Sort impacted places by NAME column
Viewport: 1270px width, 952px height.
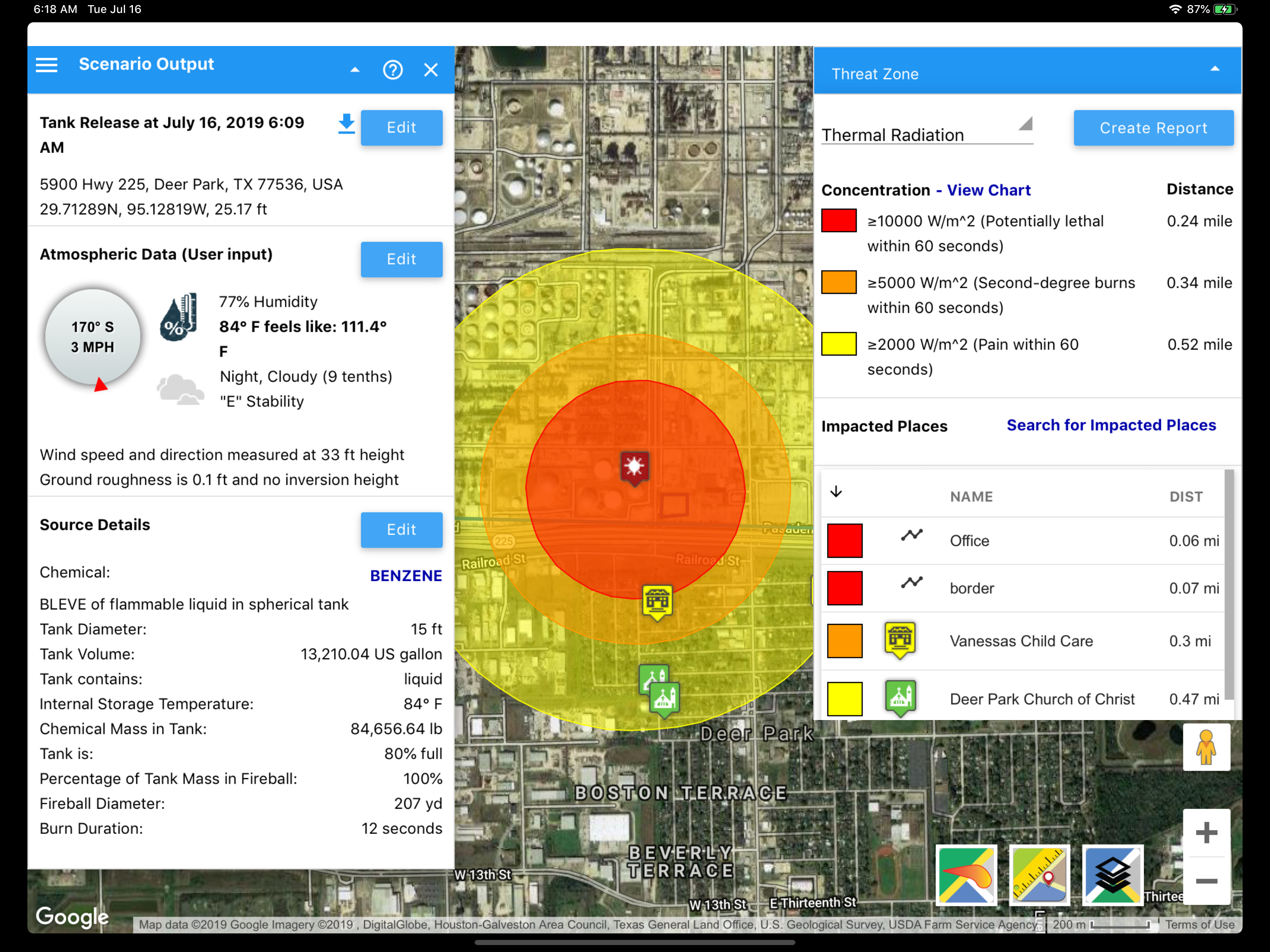[x=972, y=496]
